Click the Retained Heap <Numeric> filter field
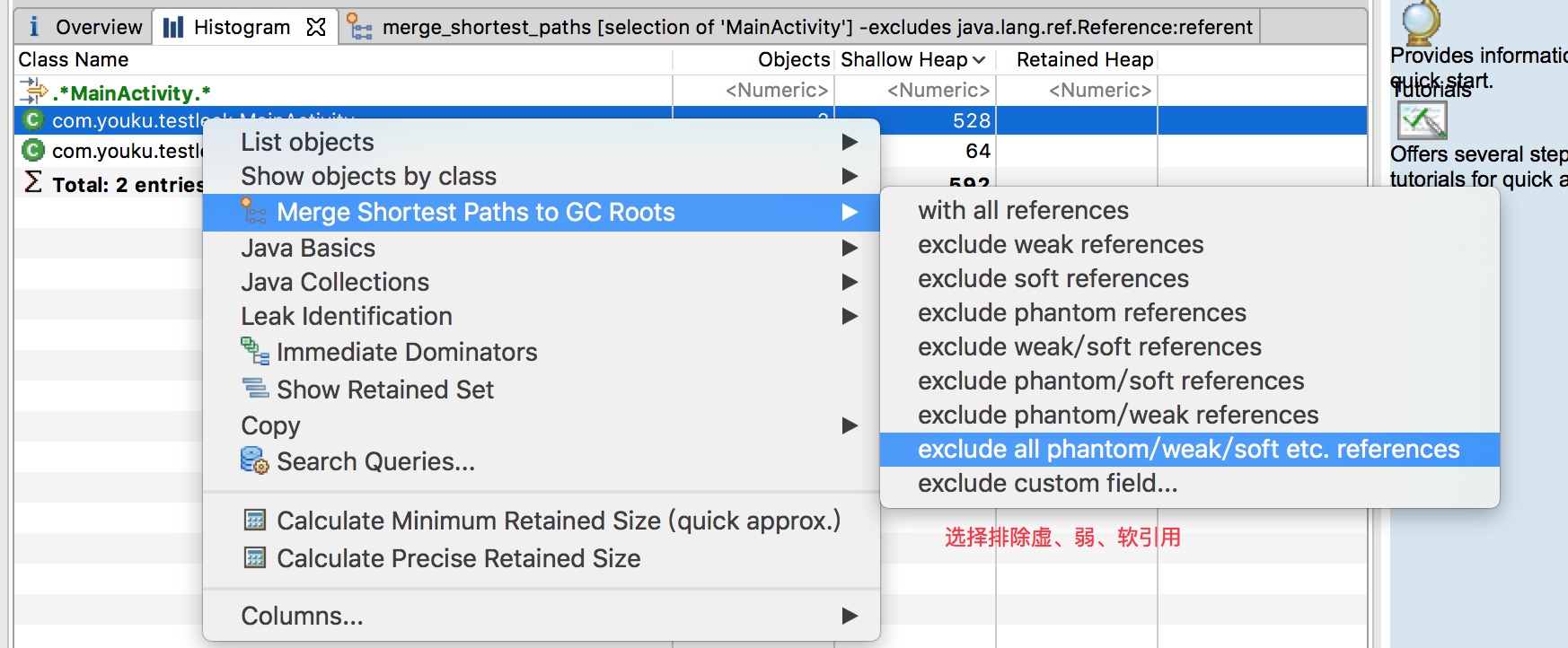 (1077, 91)
